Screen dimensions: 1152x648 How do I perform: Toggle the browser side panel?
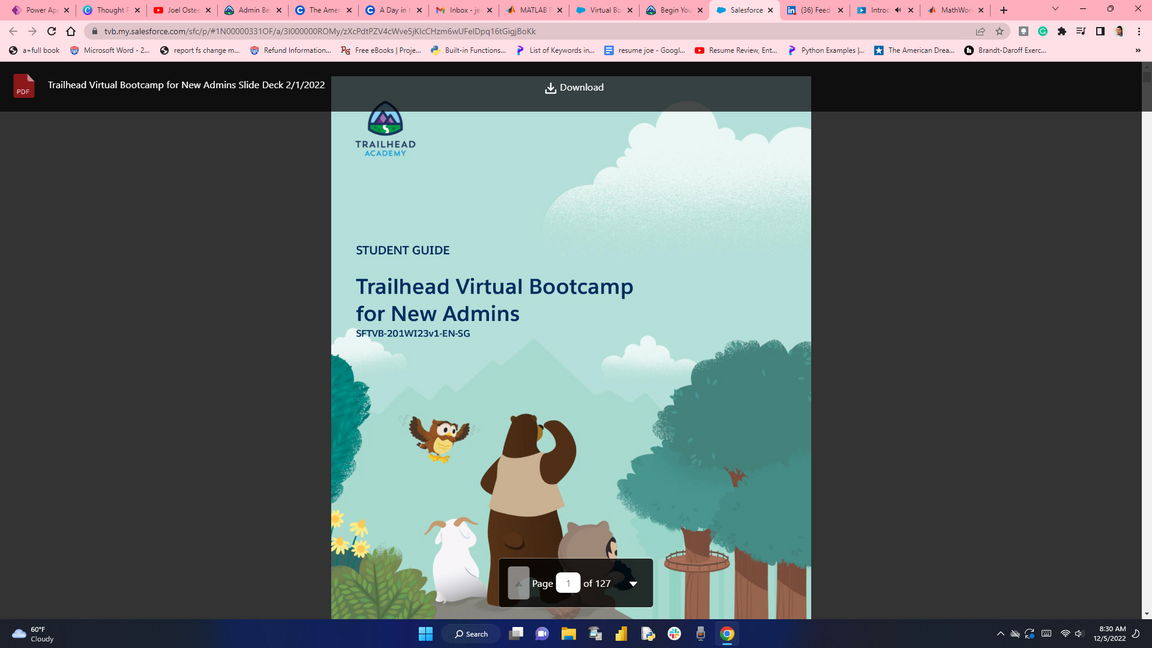[1100, 32]
